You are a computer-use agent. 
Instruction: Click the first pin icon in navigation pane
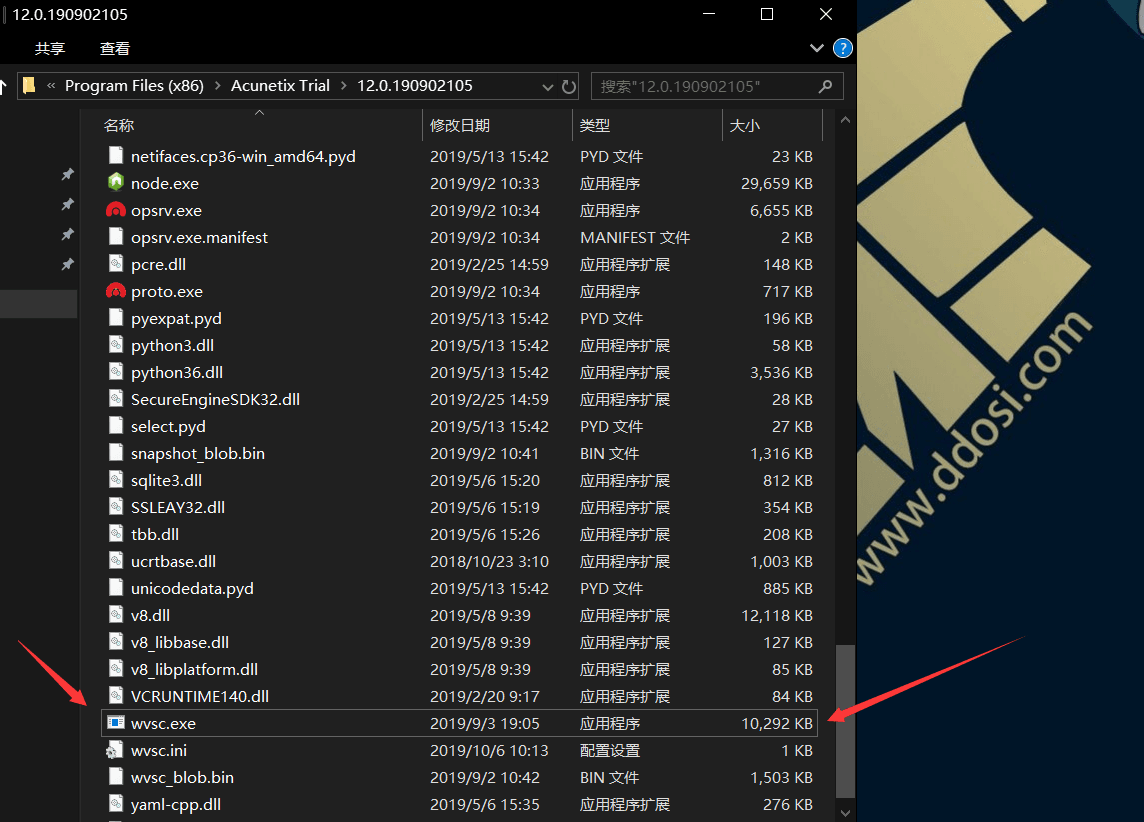pyautogui.click(x=67, y=174)
